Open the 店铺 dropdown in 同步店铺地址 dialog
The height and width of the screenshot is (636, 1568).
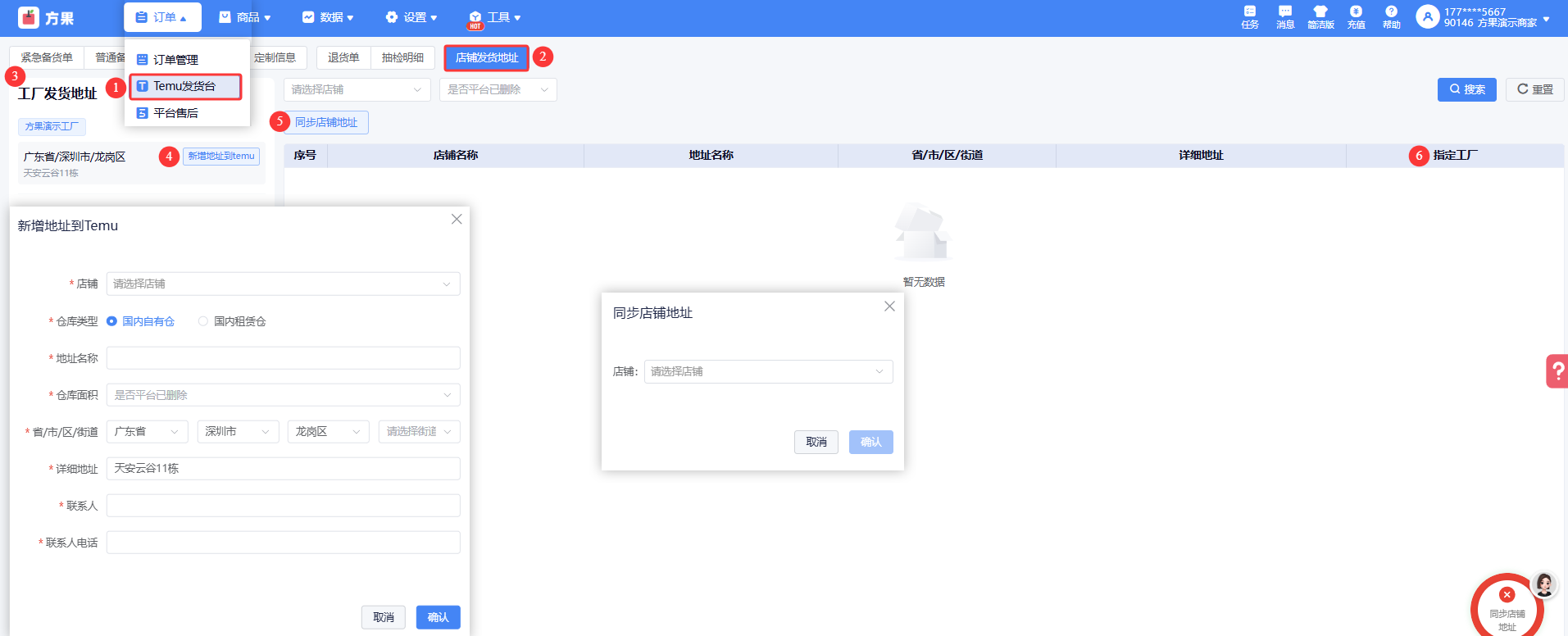[x=768, y=371]
